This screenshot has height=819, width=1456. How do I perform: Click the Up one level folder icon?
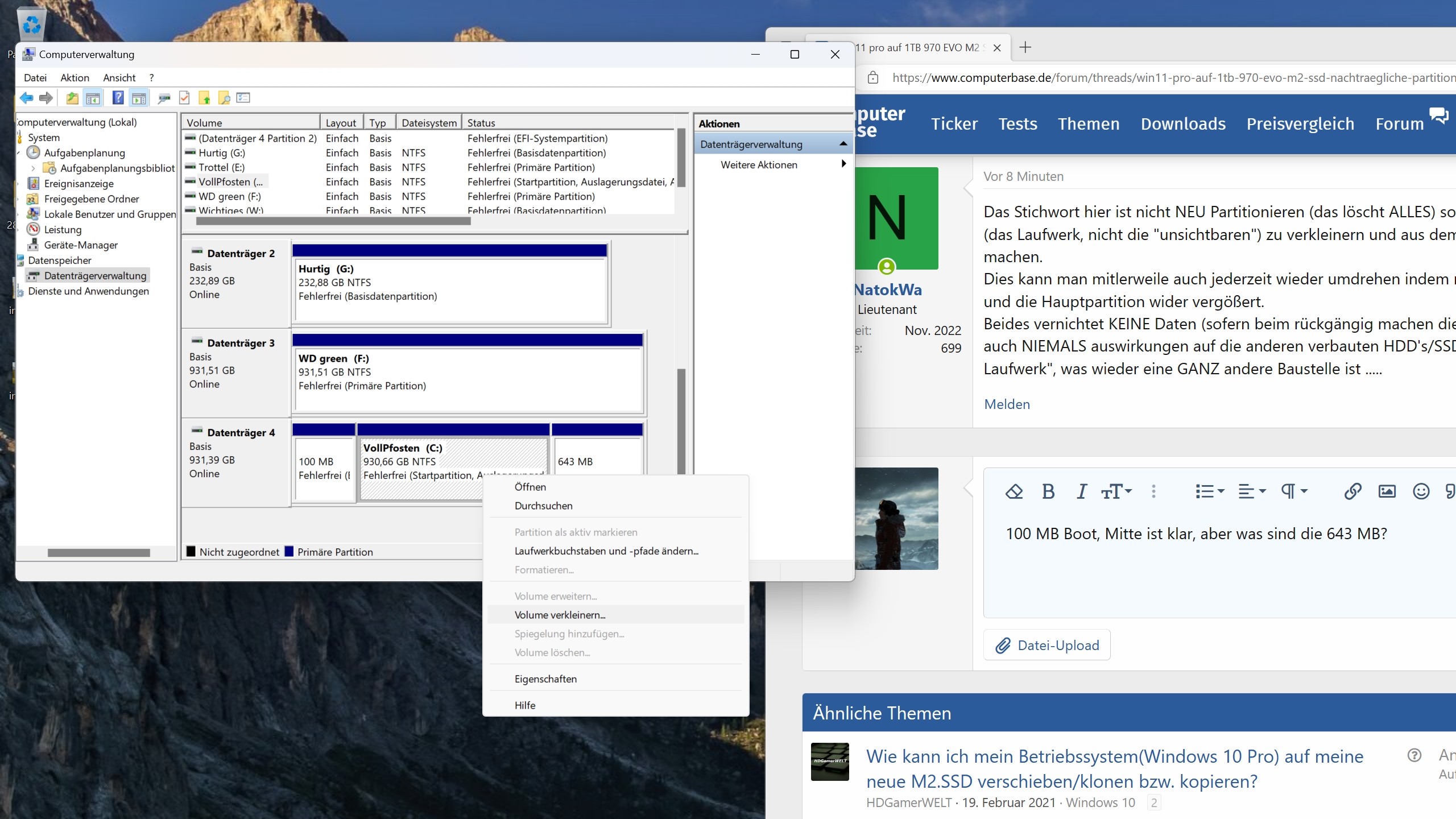[72, 98]
